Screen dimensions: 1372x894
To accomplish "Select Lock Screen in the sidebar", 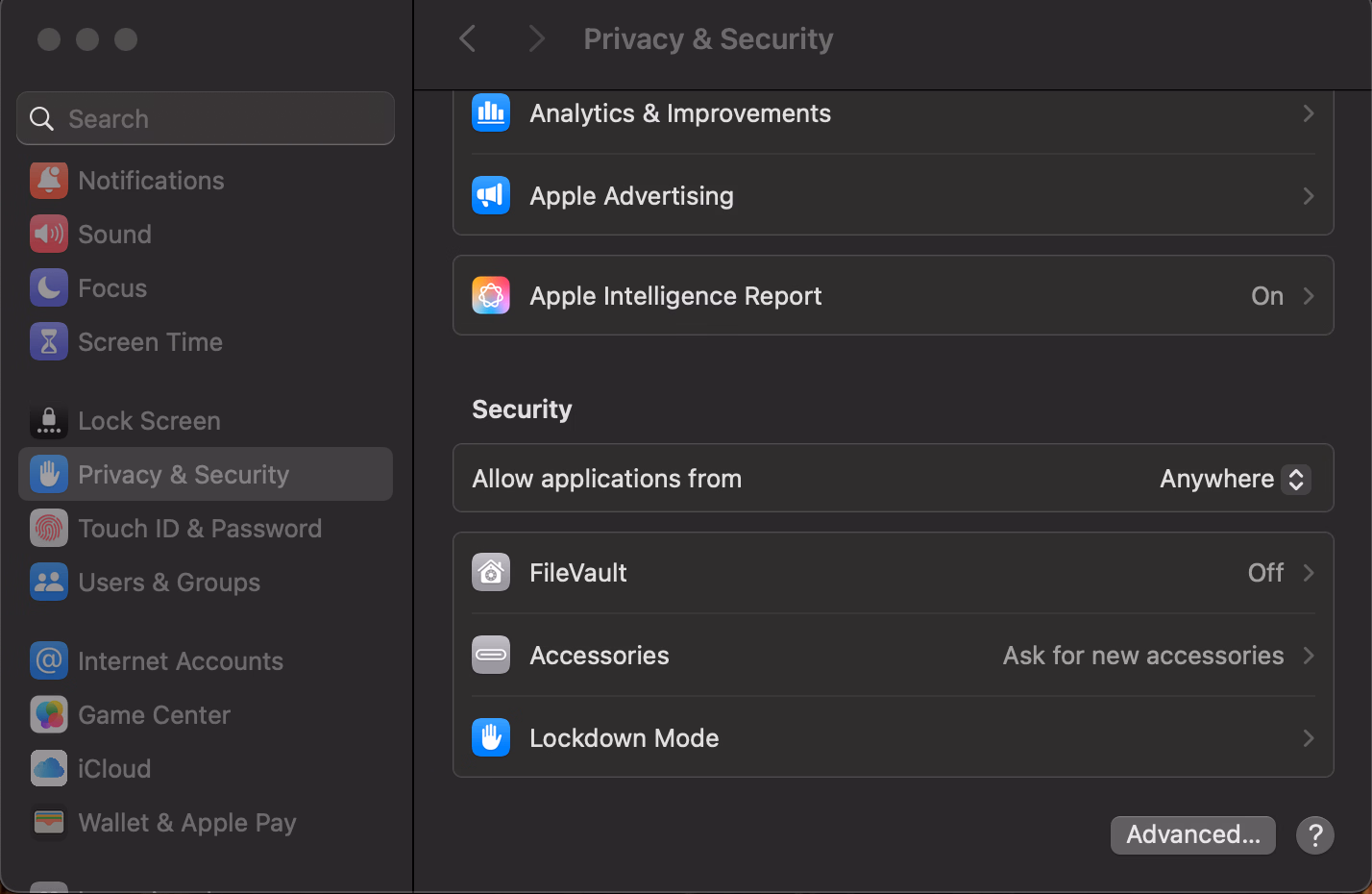I will [x=149, y=421].
